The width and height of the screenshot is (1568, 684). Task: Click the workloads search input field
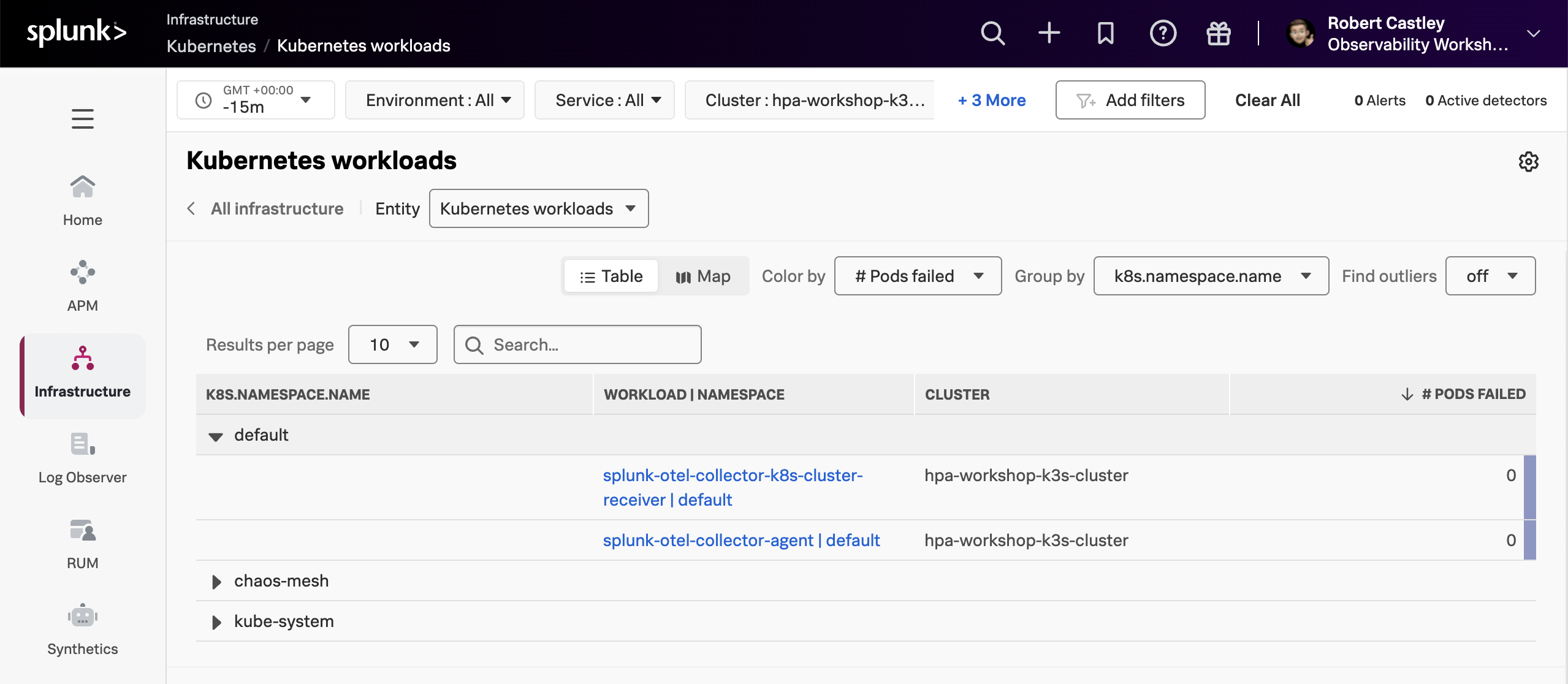[x=577, y=344]
